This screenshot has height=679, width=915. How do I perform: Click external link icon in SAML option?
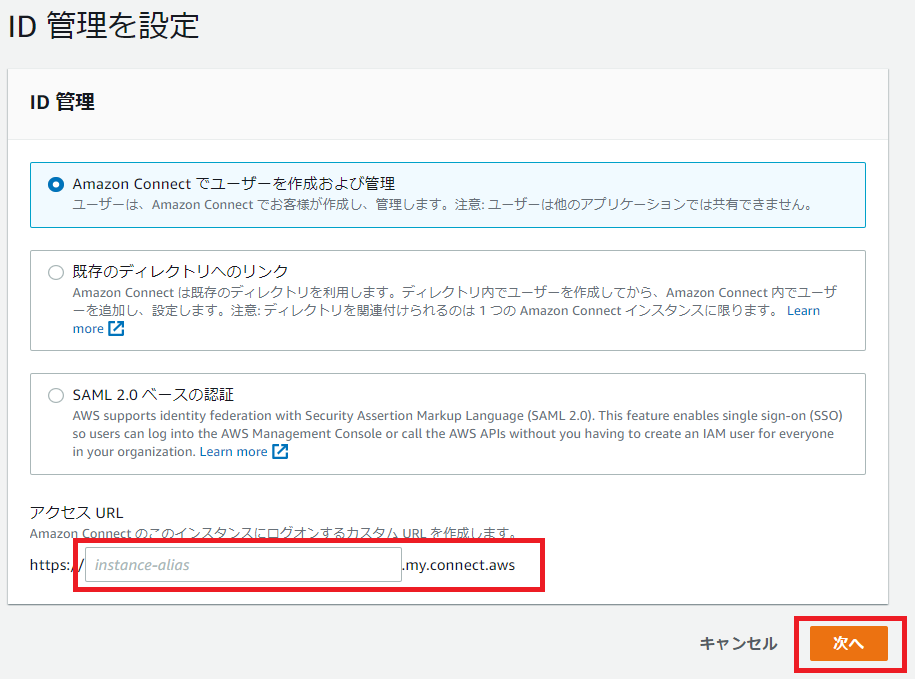tap(280, 452)
